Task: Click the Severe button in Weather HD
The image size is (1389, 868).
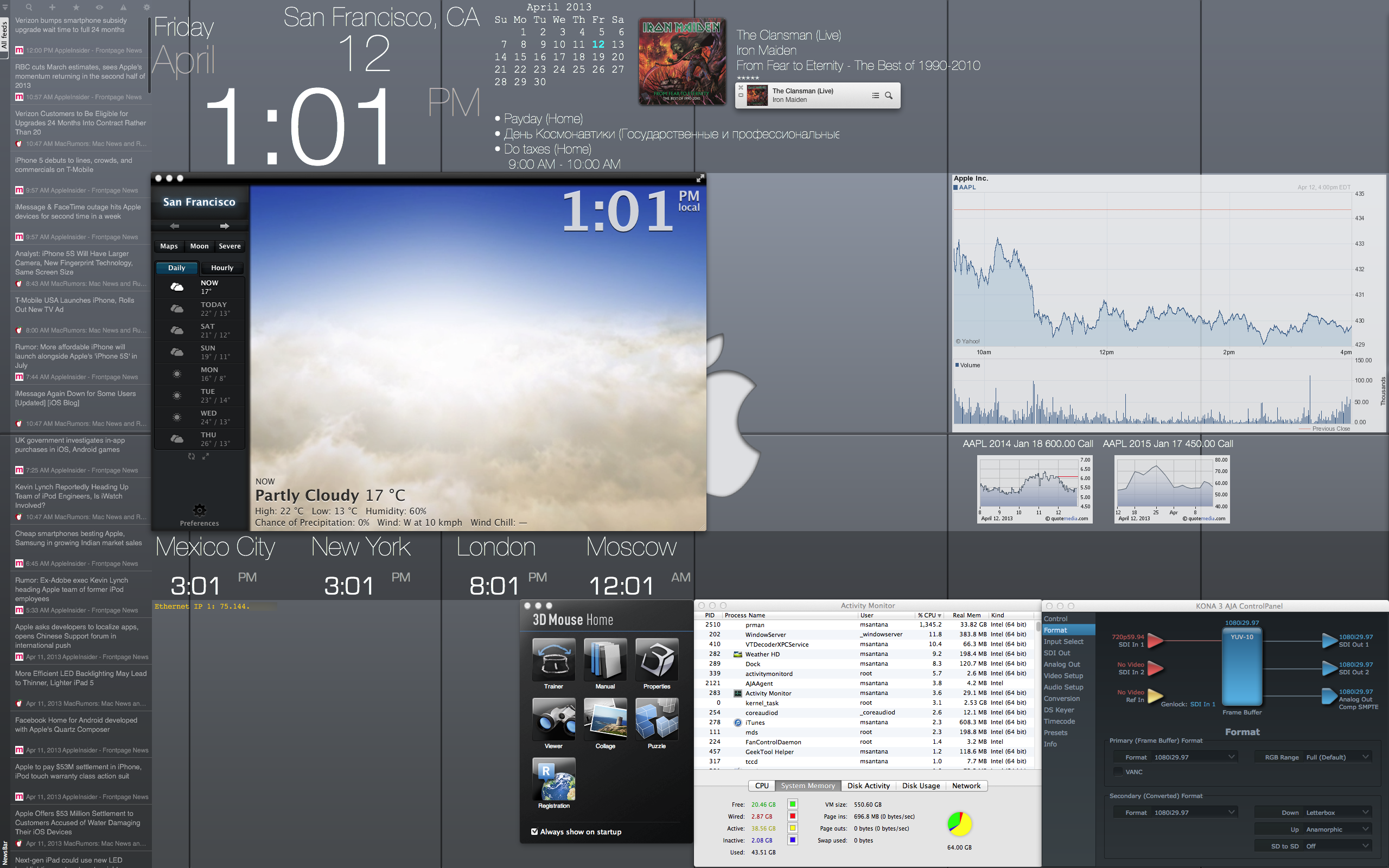Action: (230, 246)
